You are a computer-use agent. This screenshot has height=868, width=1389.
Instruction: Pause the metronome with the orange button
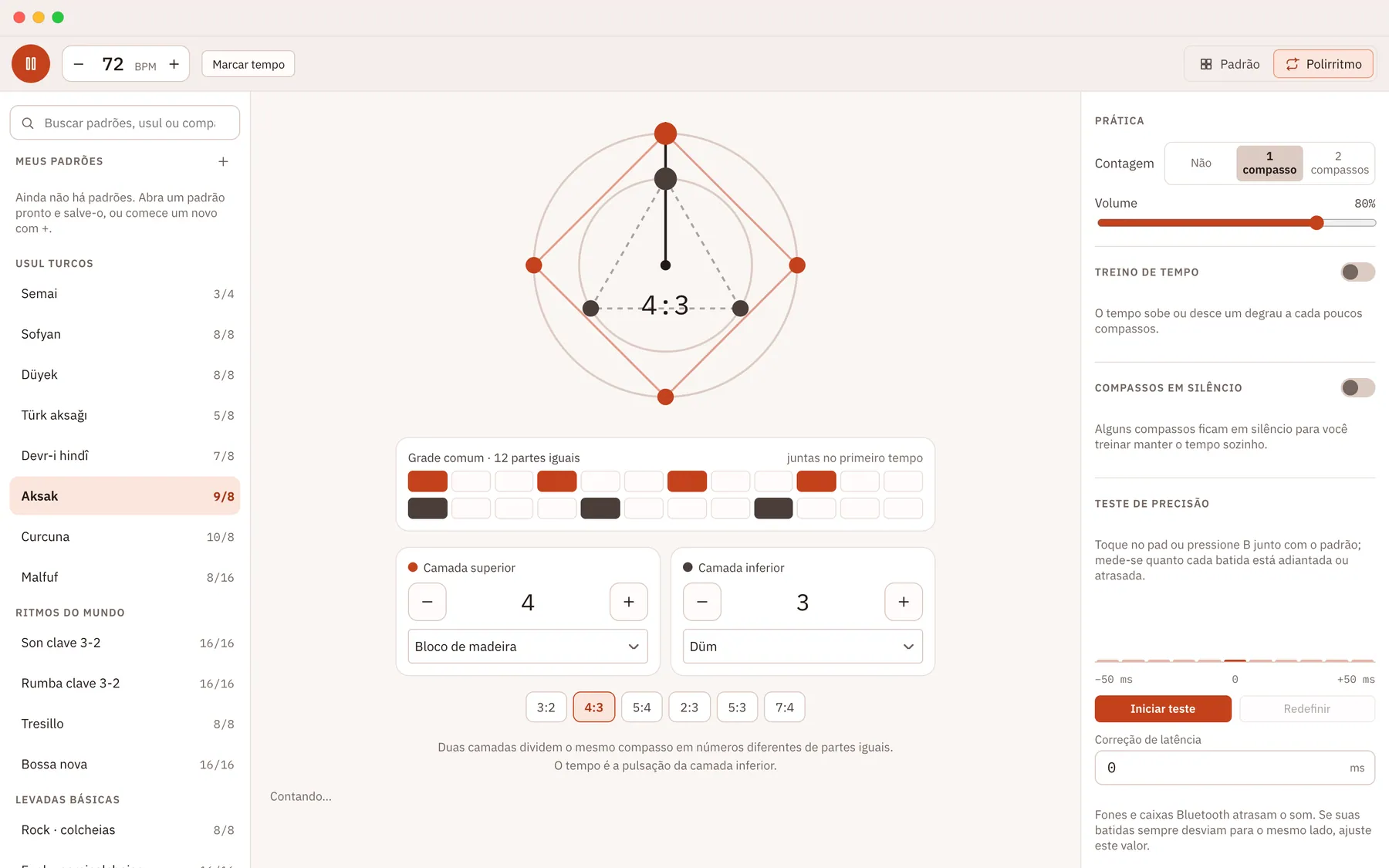31,64
